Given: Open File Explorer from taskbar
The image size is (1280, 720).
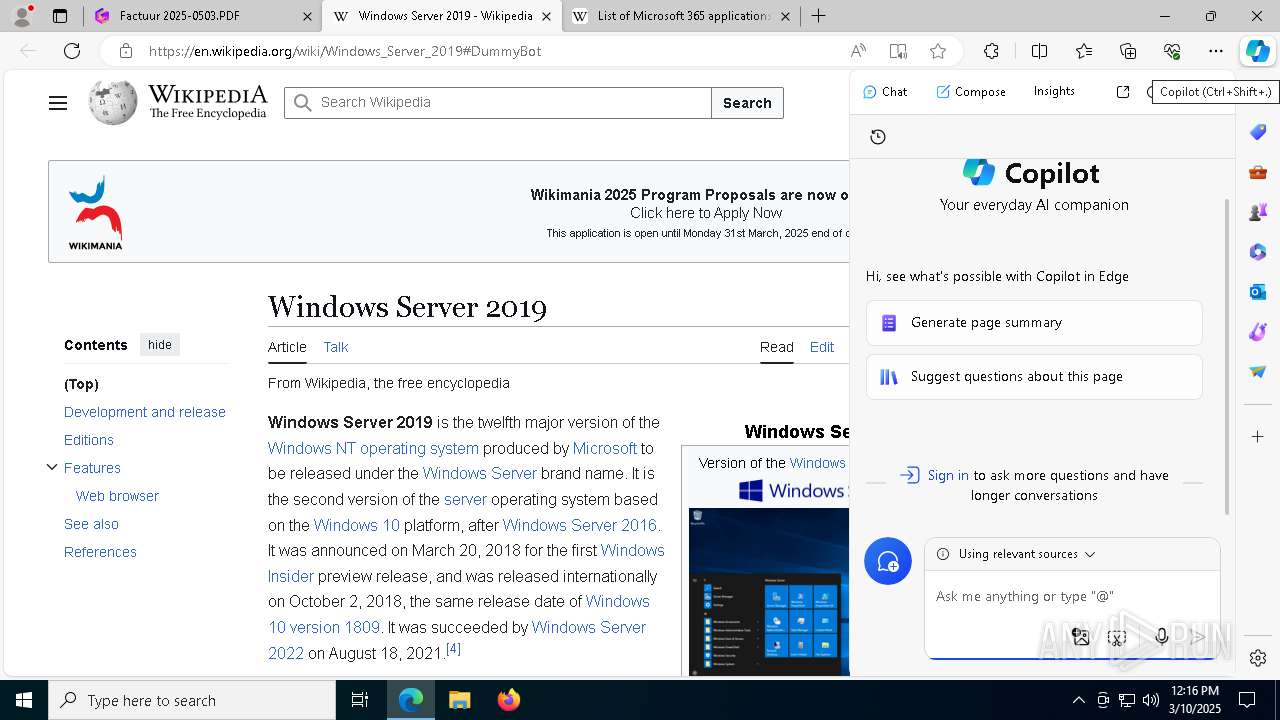Looking at the screenshot, I should pyautogui.click(x=459, y=700).
